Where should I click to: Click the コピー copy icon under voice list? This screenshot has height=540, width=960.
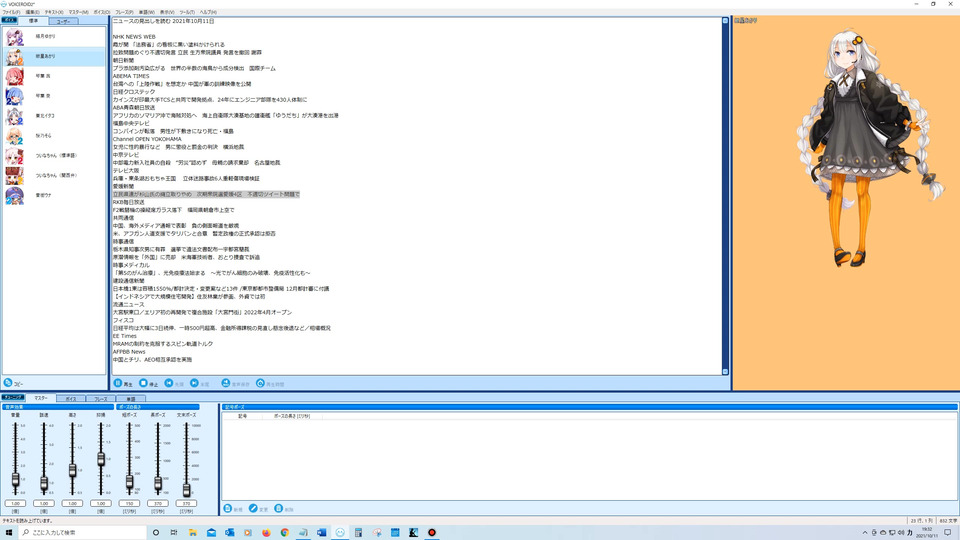click(8, 383)
